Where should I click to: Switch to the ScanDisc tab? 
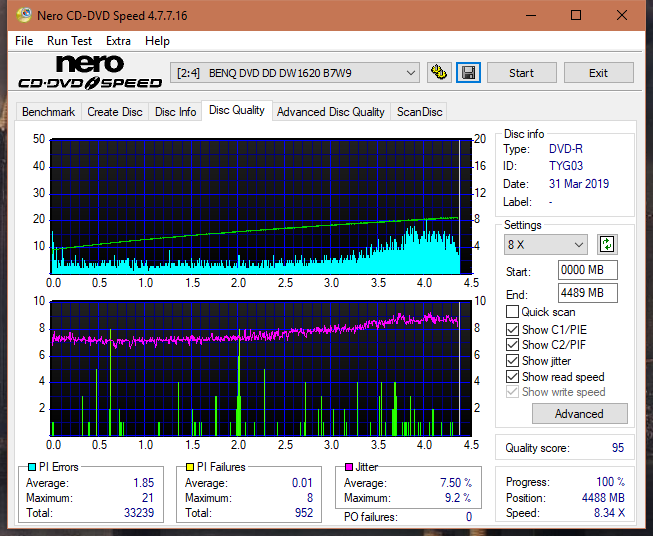tap(419, 112)
